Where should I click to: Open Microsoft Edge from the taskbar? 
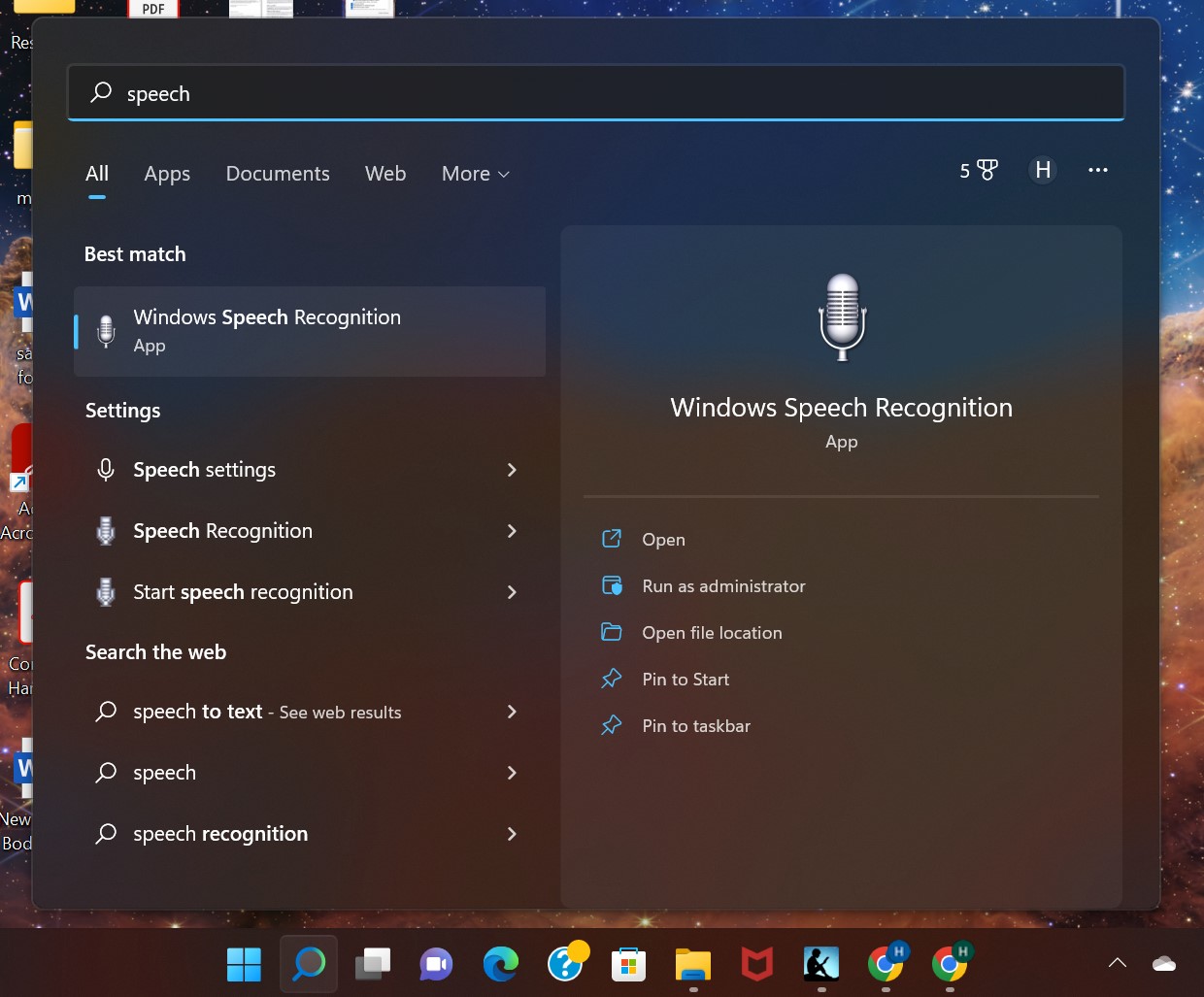tap(500, 964)
